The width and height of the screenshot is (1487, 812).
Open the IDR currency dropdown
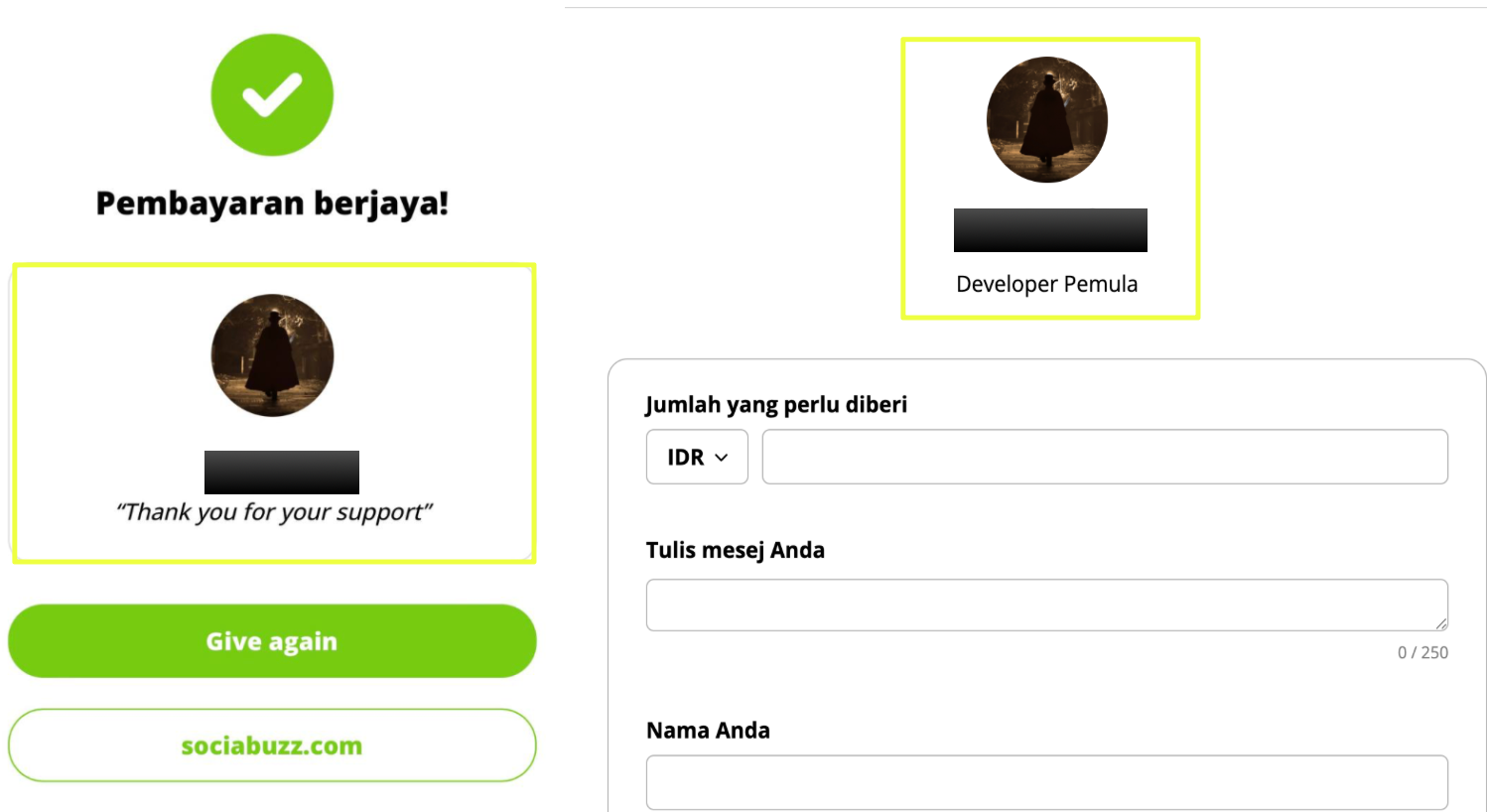coord(697,457)
